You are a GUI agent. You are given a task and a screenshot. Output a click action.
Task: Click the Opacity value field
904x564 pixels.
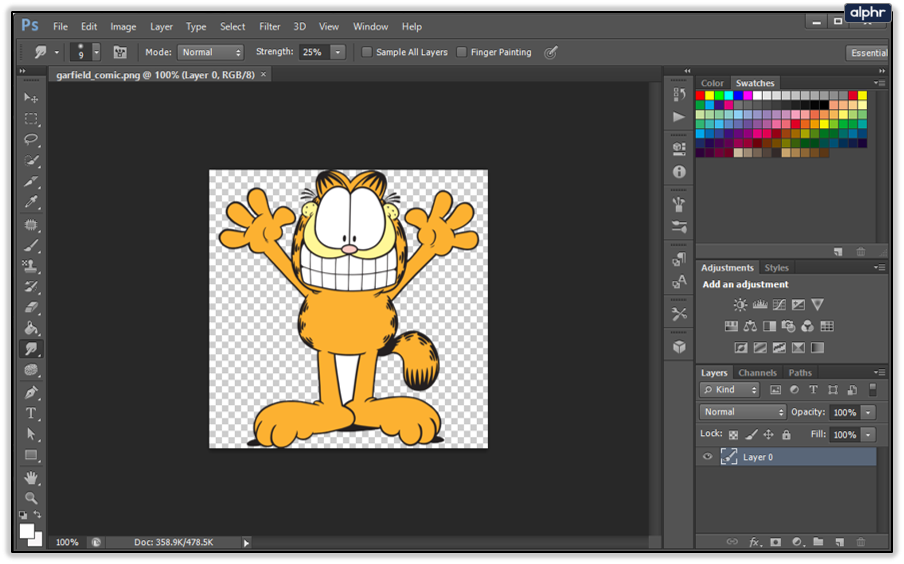point(844,412)
